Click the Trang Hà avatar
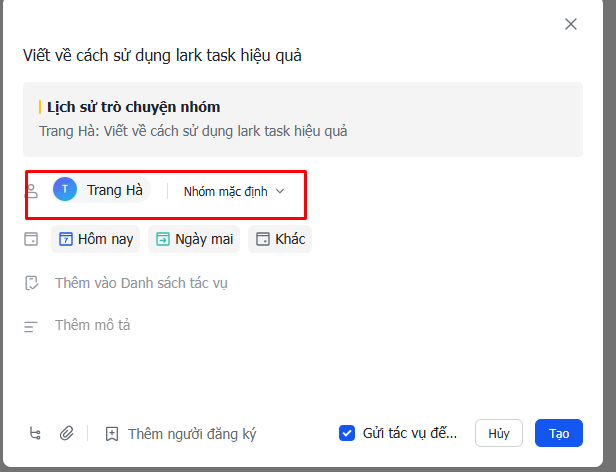 coord(65,189)
